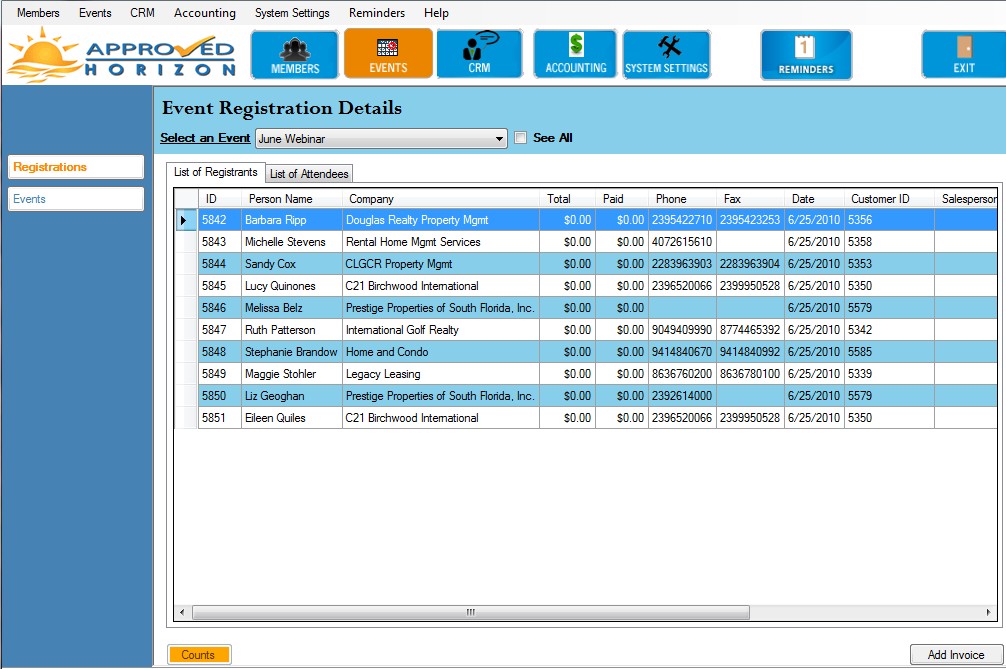Expand the Select an Event dropdown
The image size is (1006, 669).
[500, 139]
